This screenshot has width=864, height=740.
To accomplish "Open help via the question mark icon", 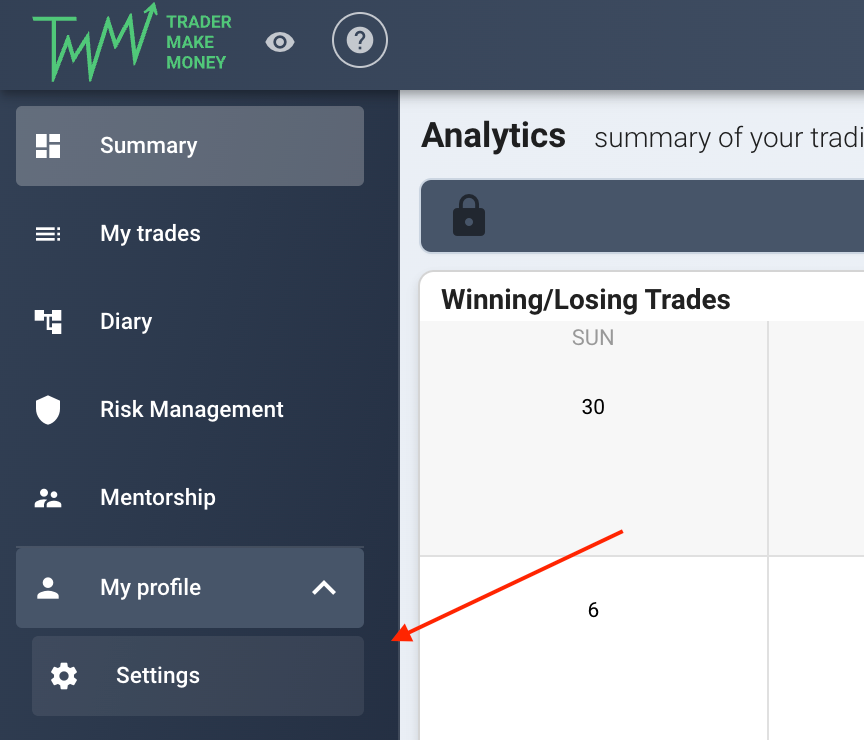I will click(x=360, y=40).
